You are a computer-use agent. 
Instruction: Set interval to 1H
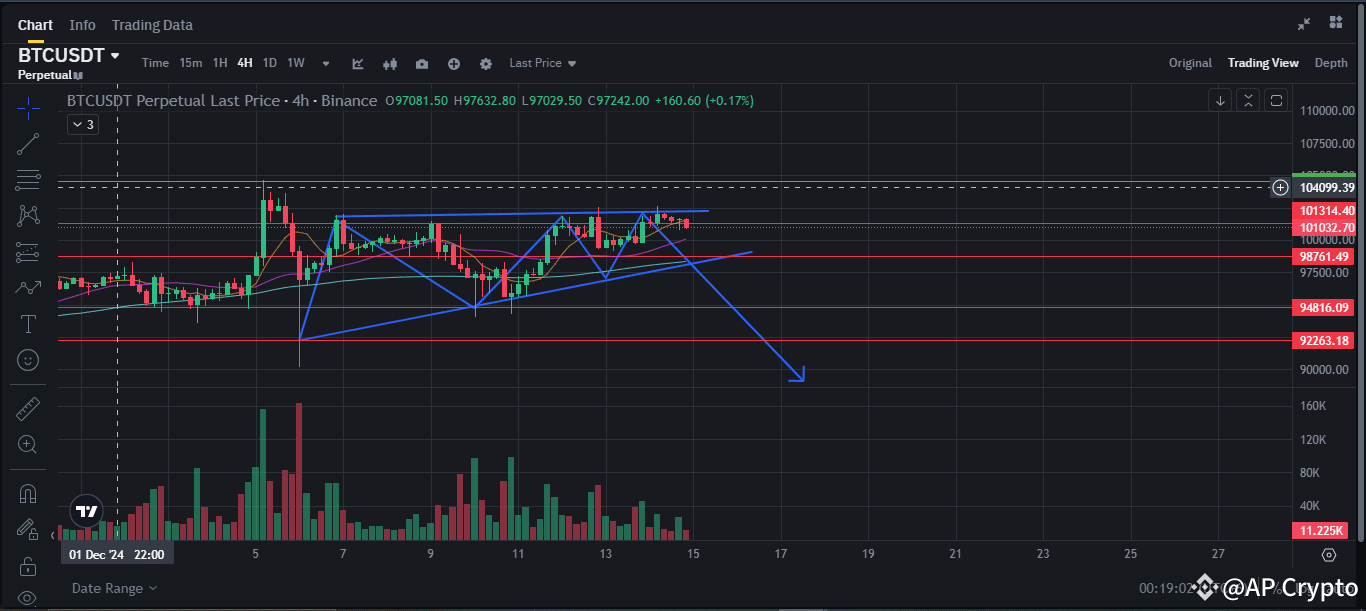coord(220,63)
